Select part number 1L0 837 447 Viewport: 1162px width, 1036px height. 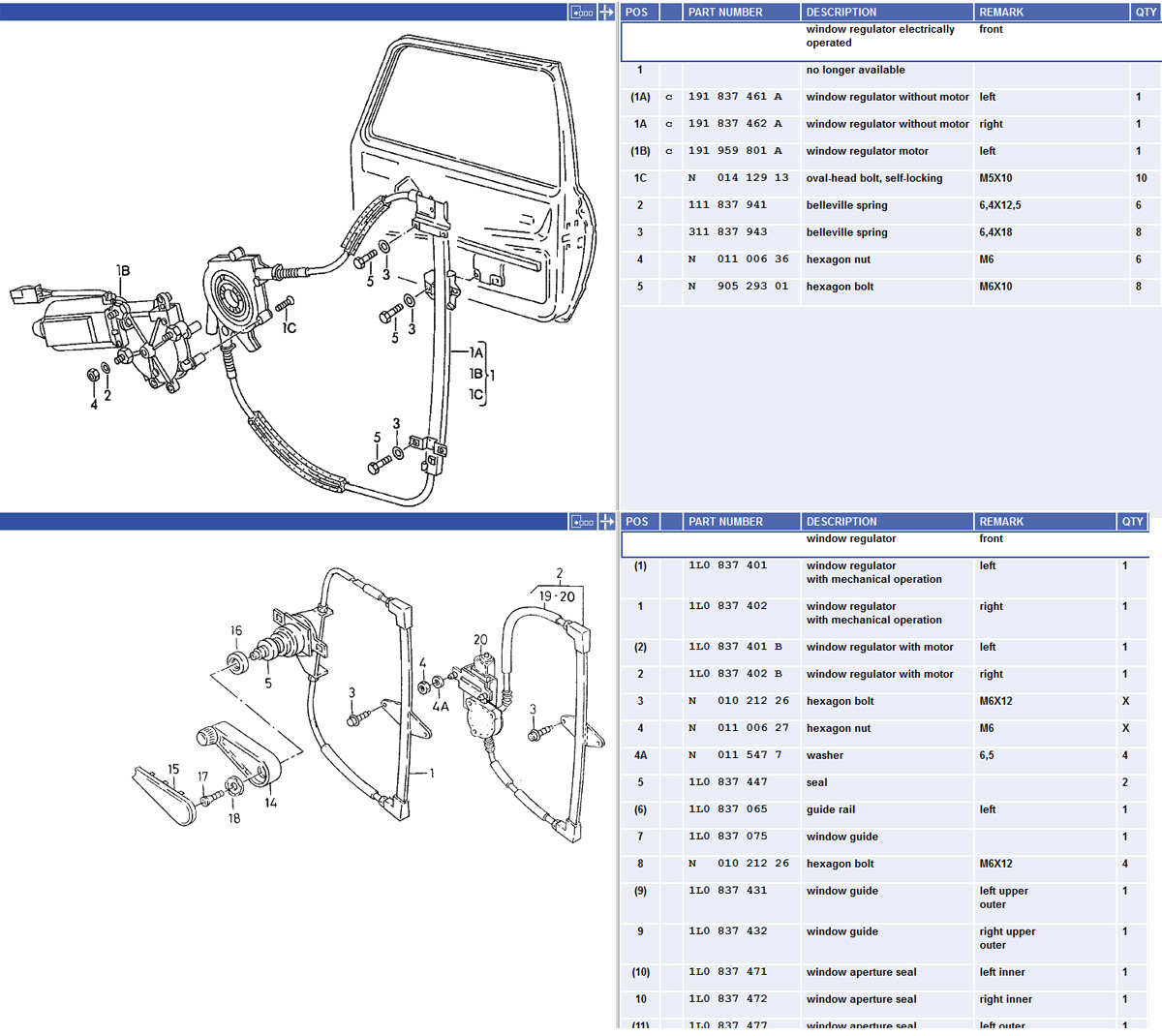point(727,782)
